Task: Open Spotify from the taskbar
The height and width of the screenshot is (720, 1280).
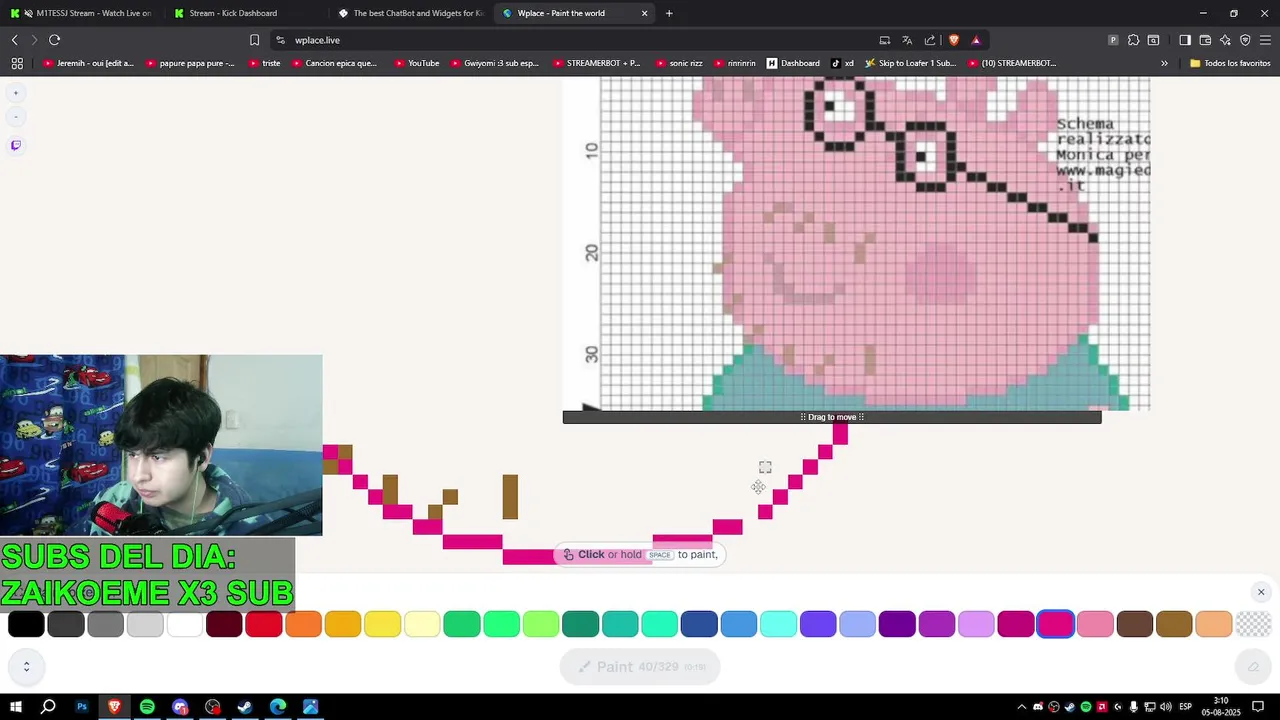Action: (147, 707)
